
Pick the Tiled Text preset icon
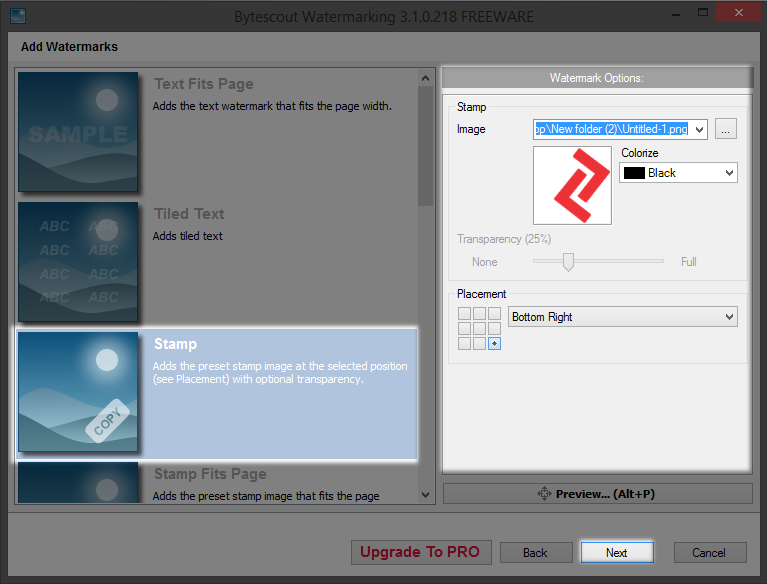78,262
